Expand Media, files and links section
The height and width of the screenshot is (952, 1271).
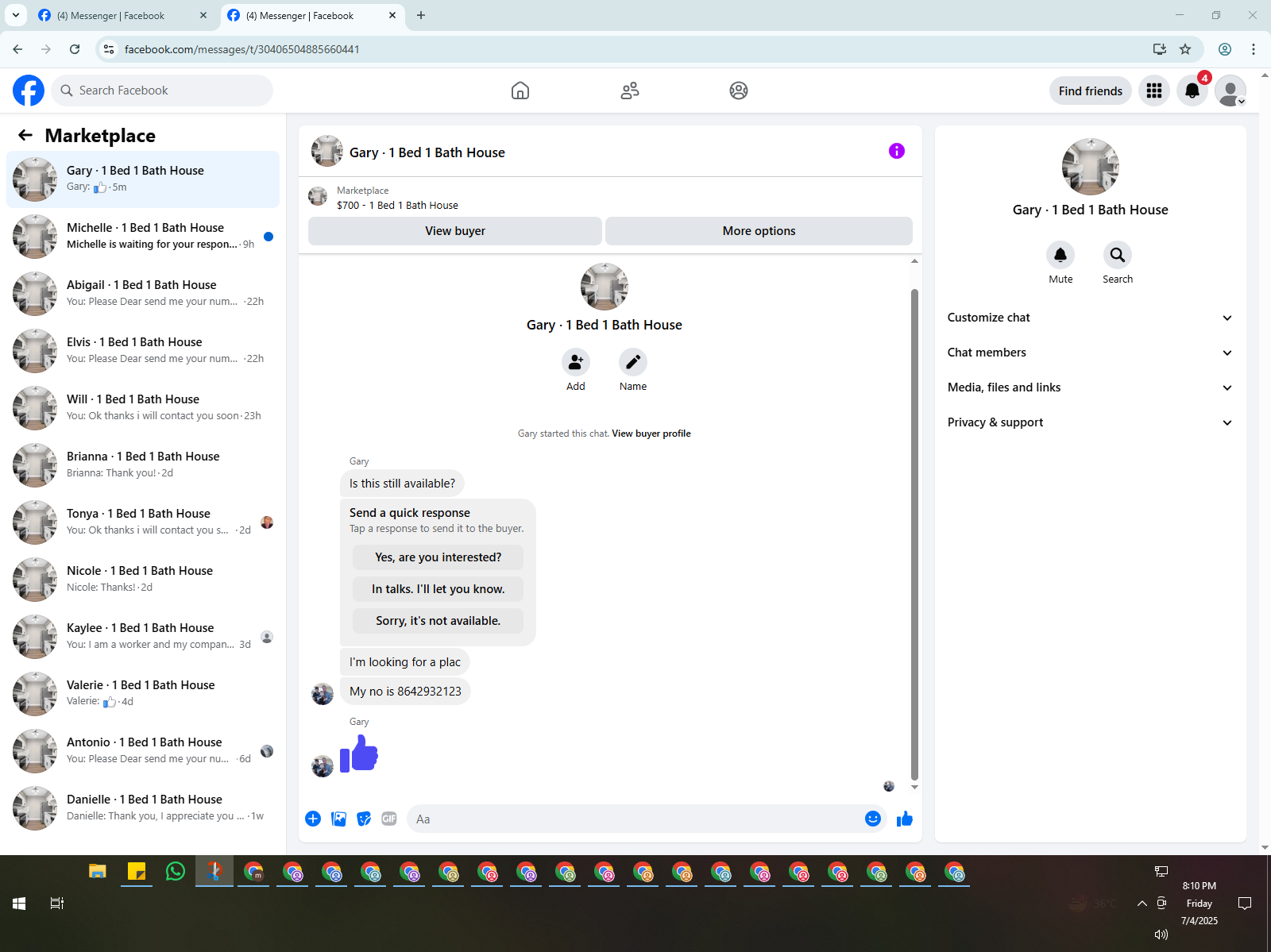point(1091,387)
